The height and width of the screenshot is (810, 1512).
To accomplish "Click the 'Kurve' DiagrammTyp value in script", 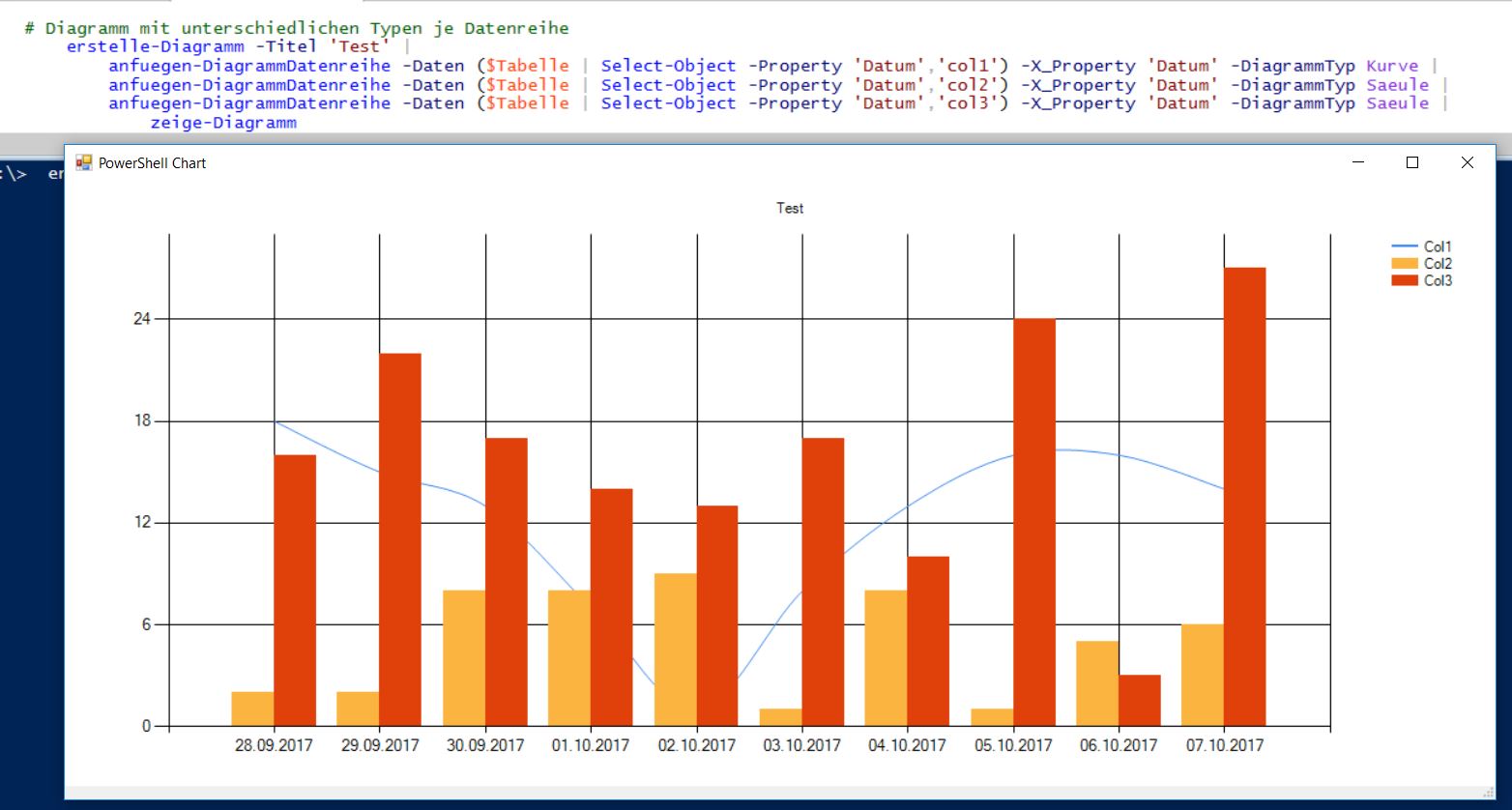I will [1392, 66].
